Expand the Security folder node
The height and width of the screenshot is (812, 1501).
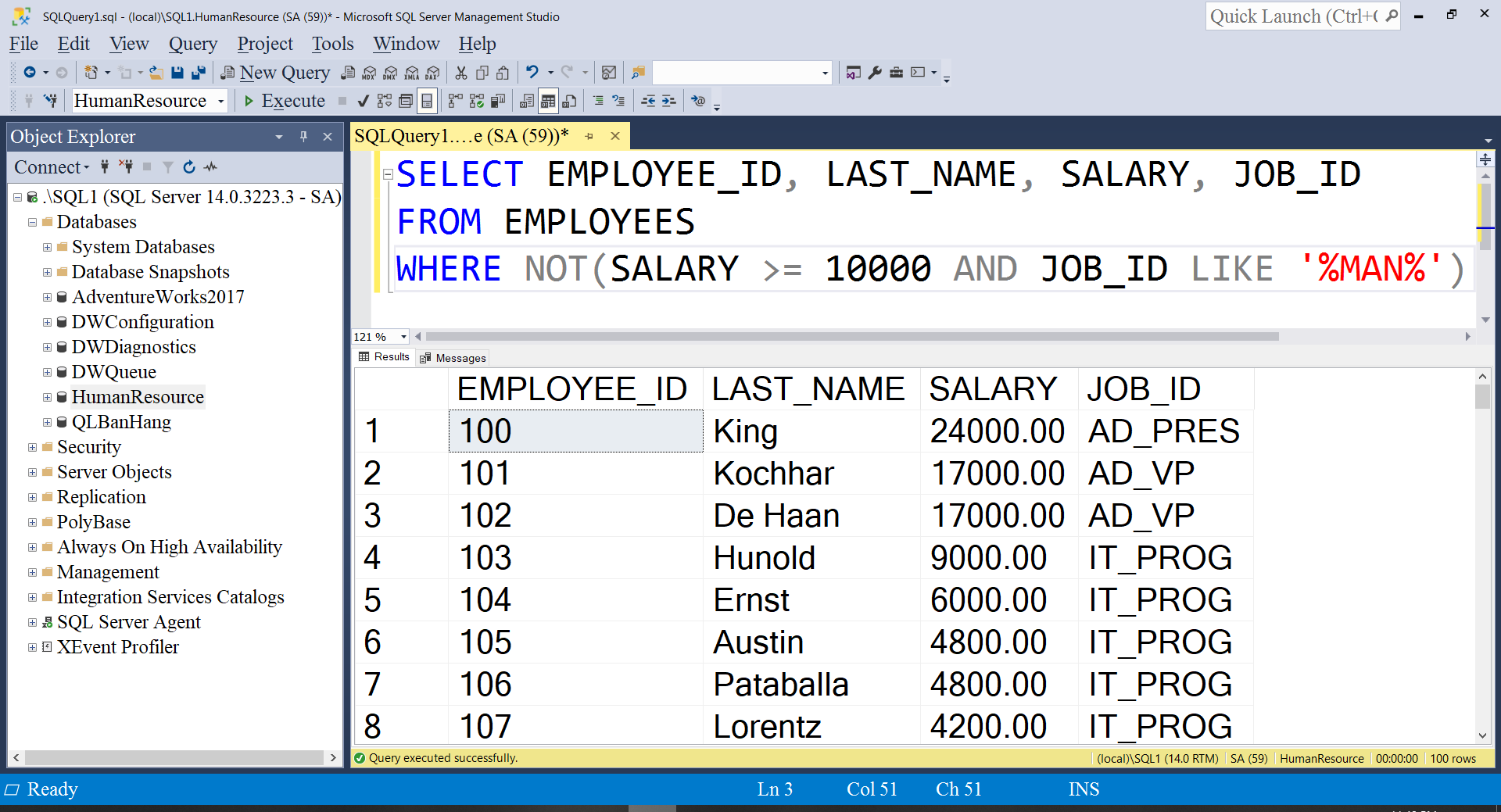click(32, 447)
